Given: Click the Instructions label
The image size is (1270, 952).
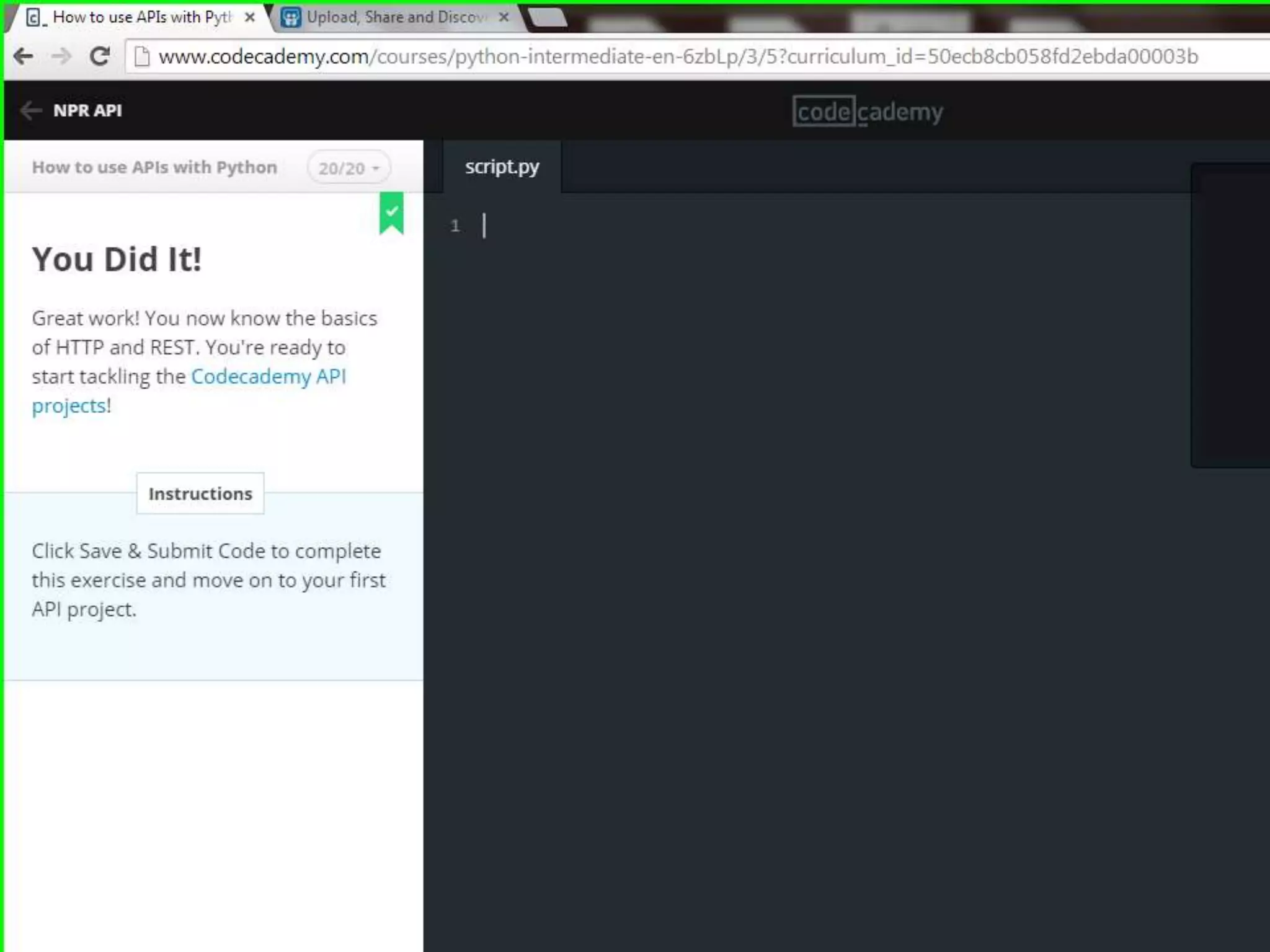Looking at the screenshot, I should click(x=200, y=493).
